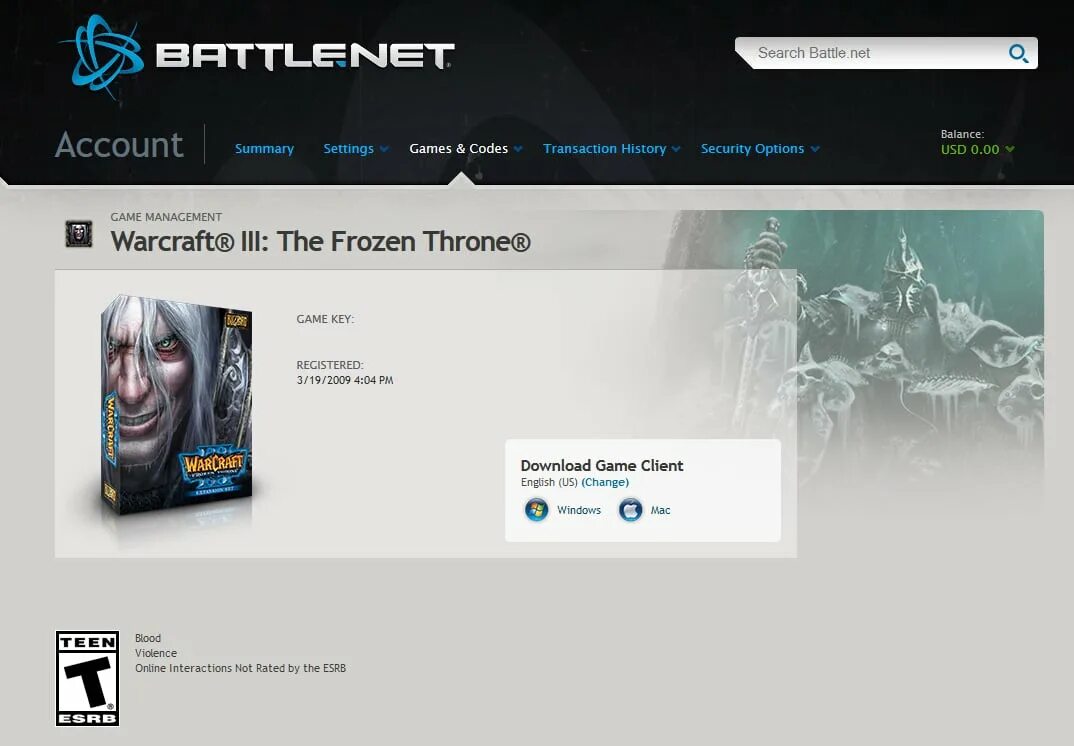
Task: Click the Windows download link text
Action: (x=579, y=510)
